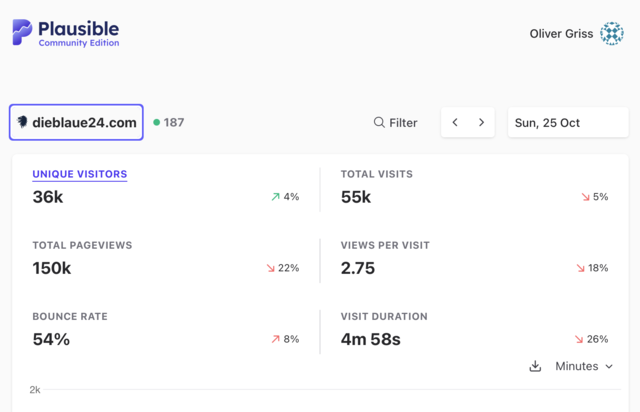Viewport: 640px width, 412px height.
Task: Click the Filter button
Action: point(395,122)
